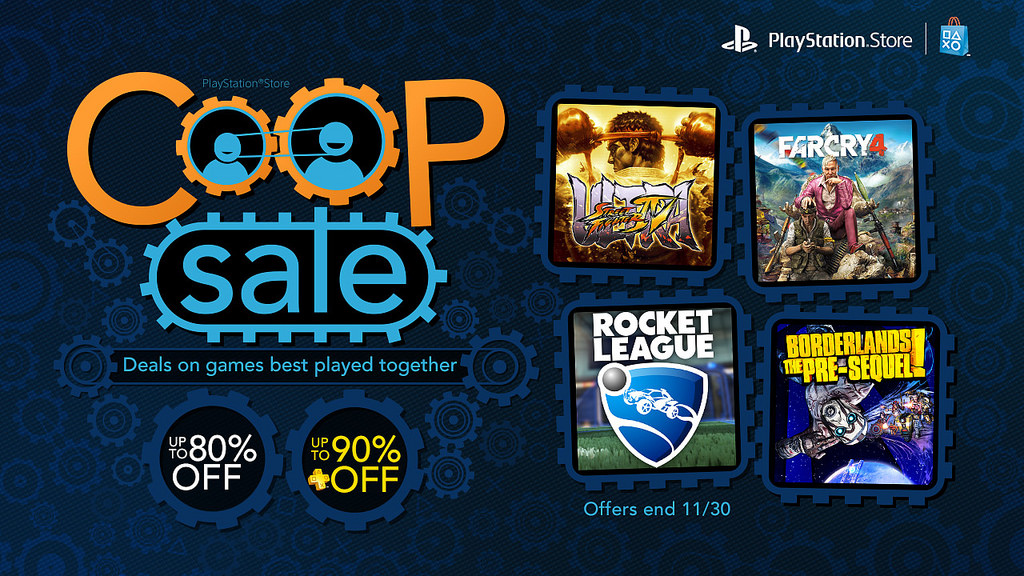
Task: Click the PlayStation logo icon
Action: 739,39
